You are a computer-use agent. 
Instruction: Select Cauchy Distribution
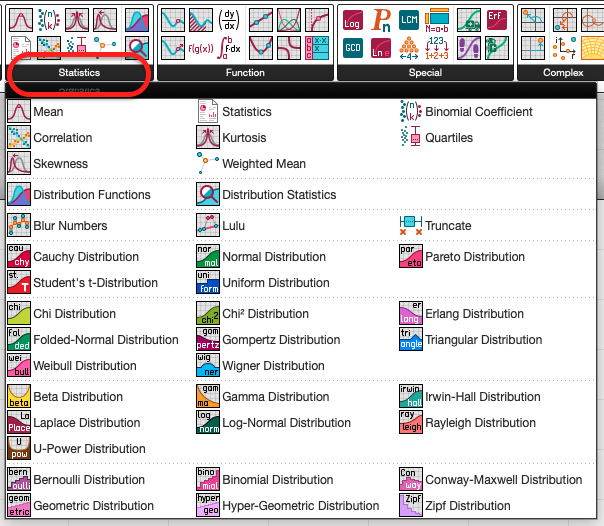73,256
